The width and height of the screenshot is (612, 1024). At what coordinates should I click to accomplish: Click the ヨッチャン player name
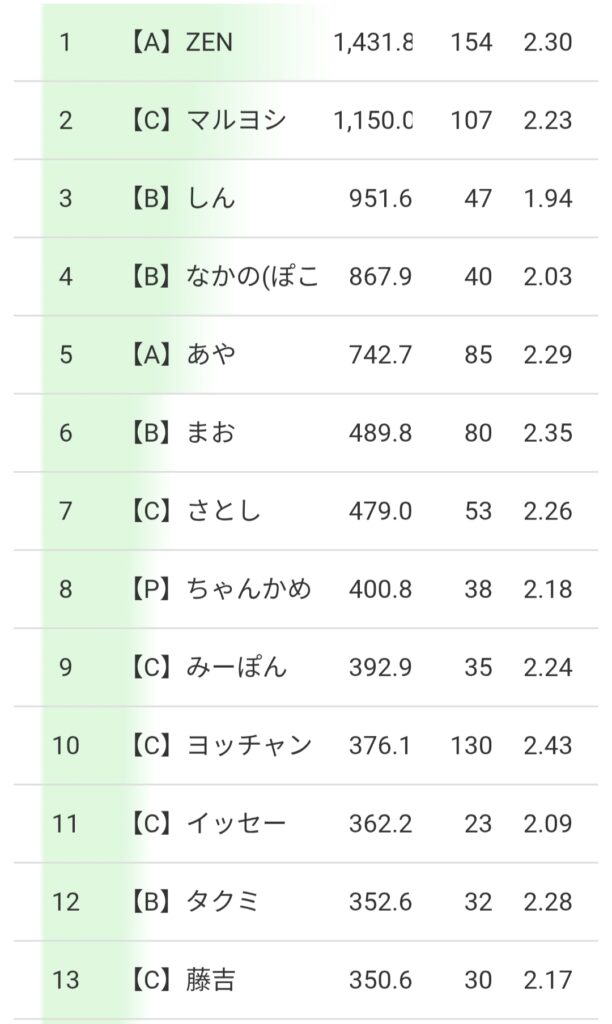tap(249, 745)
